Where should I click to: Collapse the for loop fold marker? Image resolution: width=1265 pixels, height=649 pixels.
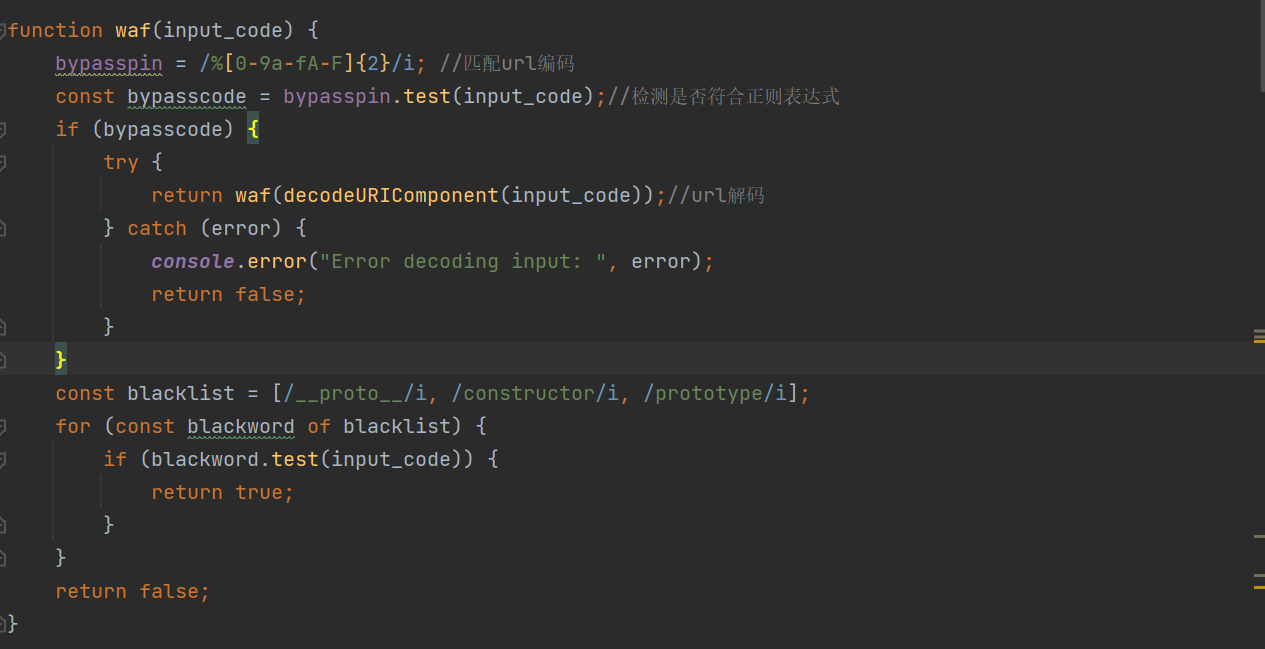(x=3, y=427)
